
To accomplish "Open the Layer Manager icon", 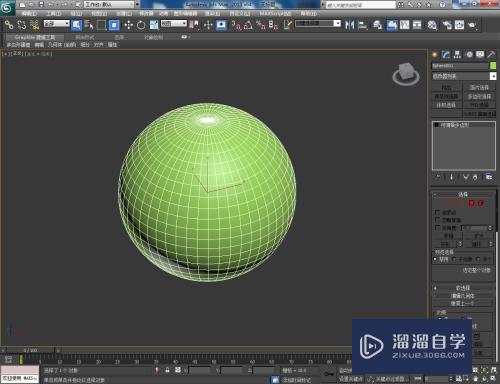I will pos(377,25).
